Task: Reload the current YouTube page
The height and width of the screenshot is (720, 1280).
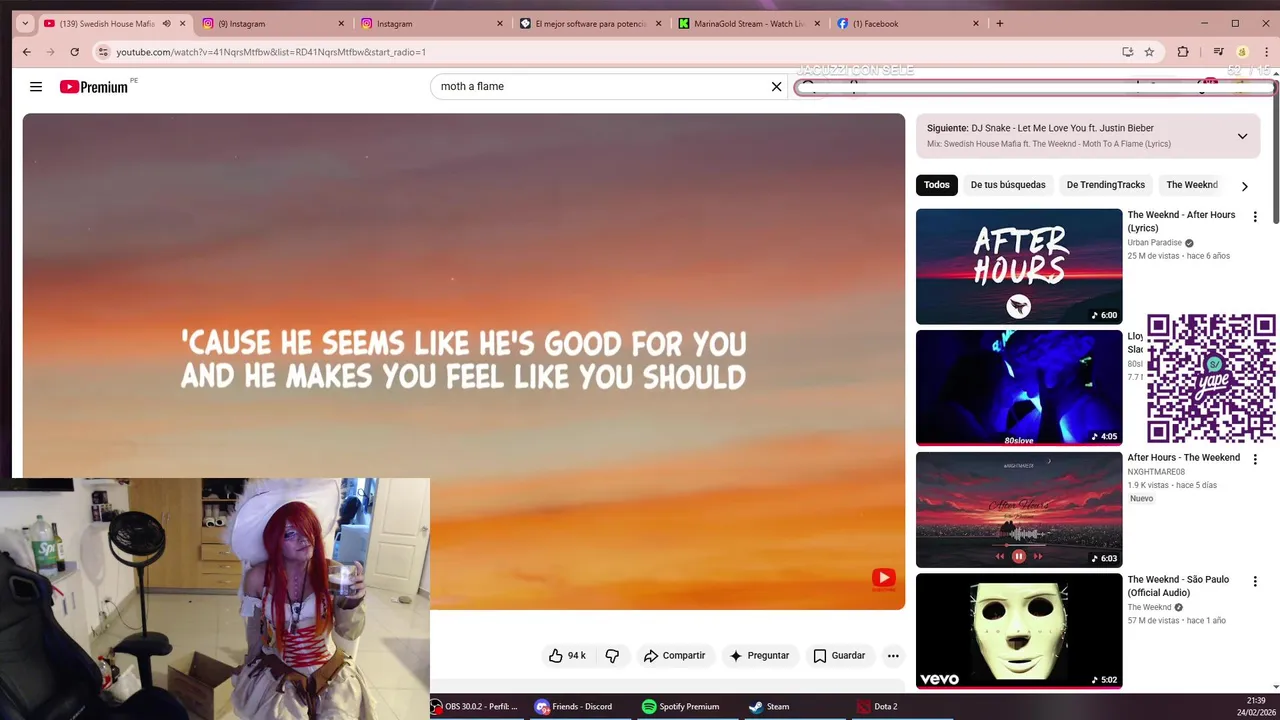Action: tap(74, 52)
